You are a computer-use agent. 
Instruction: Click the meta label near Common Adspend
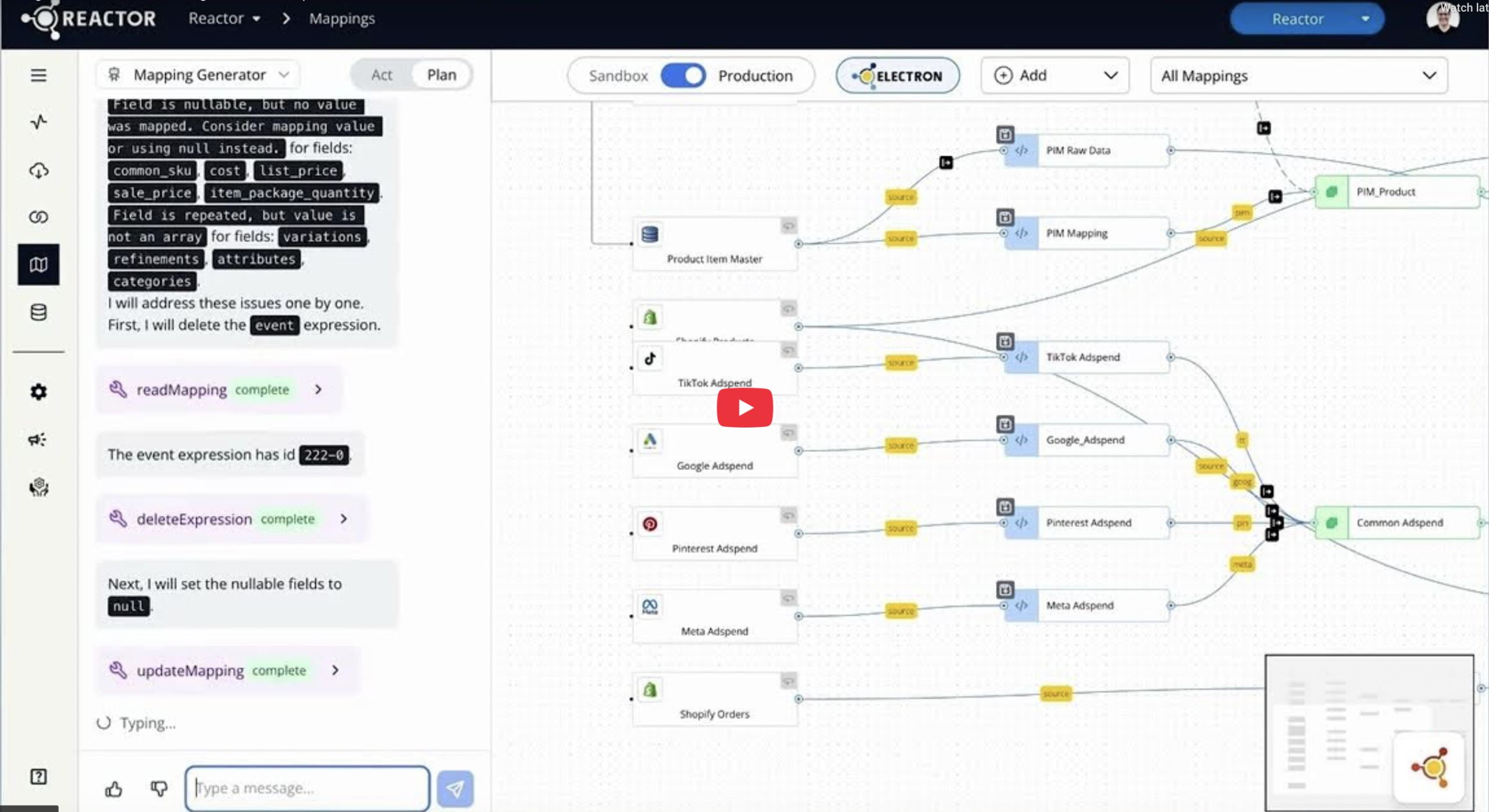(x=1242, y=564)
